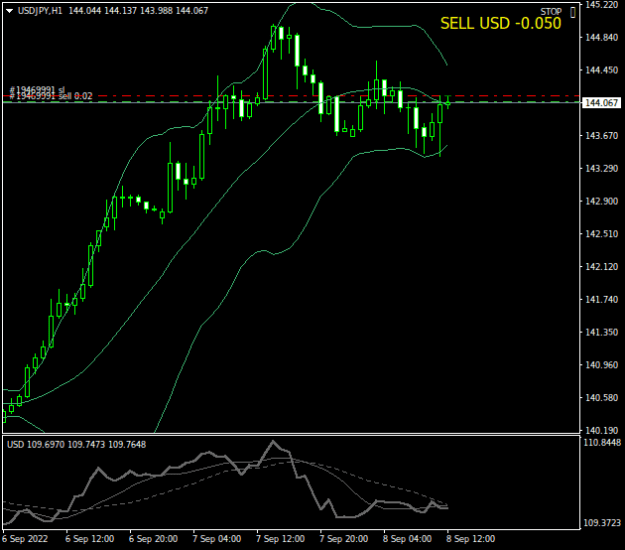Click indicator scale value 109.3723

click(x=602, y=522)
